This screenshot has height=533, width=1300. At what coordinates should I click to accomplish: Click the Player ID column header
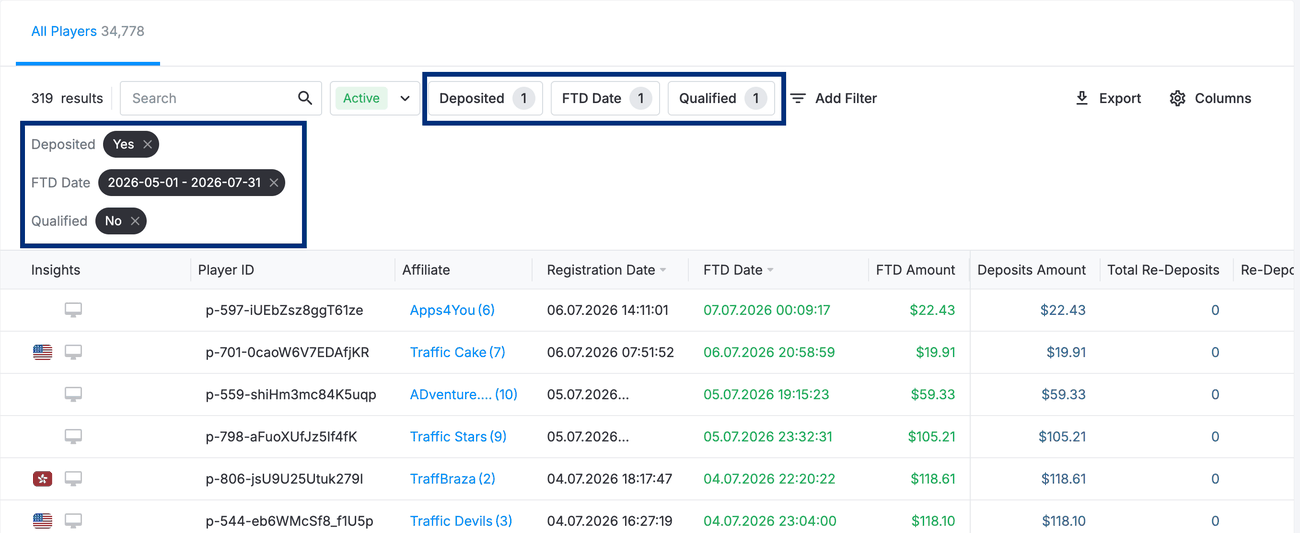pyautogui.click(x=226, y=270)
